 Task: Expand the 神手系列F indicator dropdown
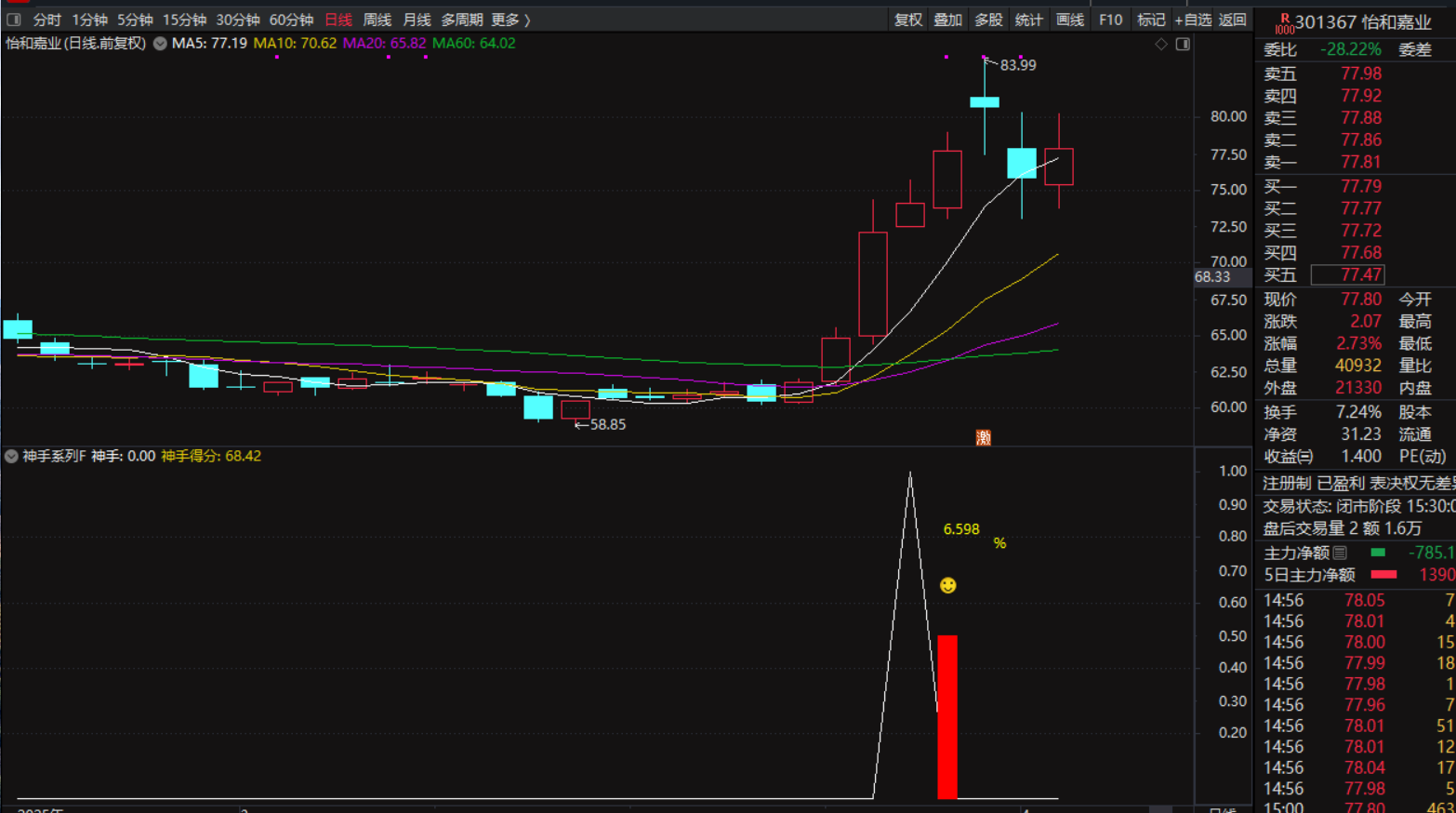tap(11, 456)
